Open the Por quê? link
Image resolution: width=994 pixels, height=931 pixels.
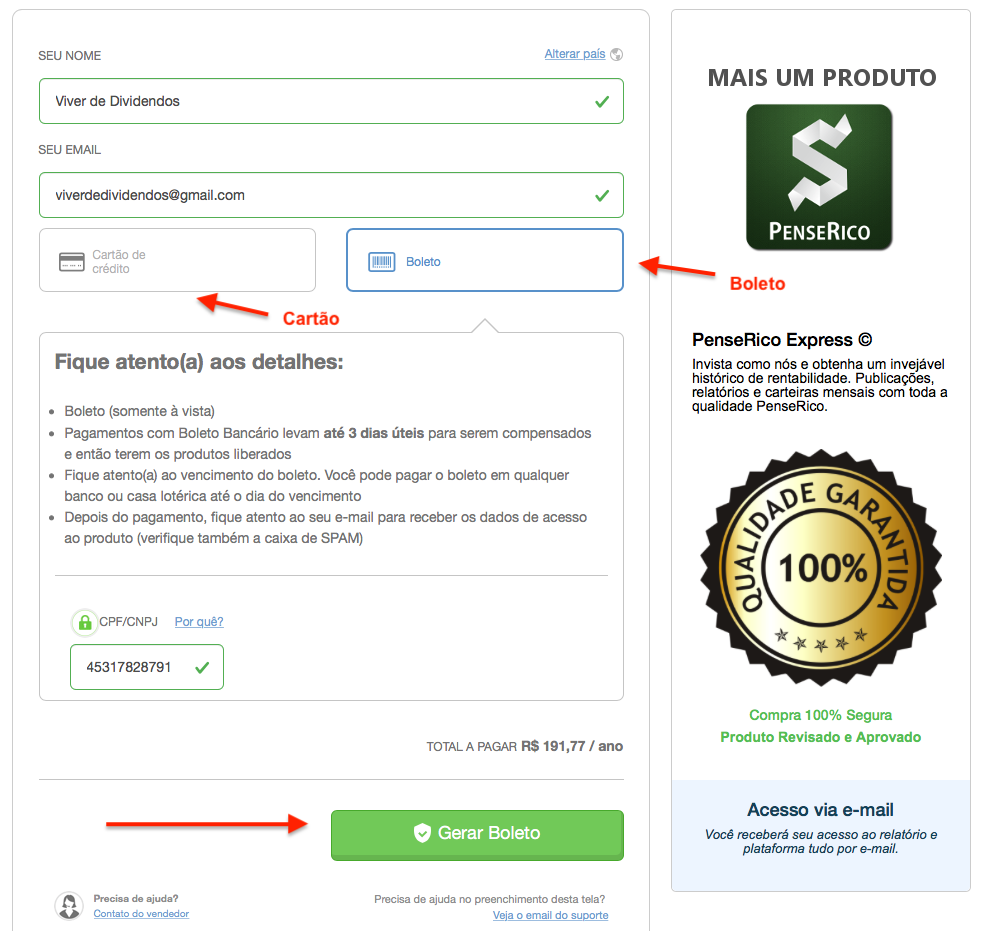(x=199, y=622)
